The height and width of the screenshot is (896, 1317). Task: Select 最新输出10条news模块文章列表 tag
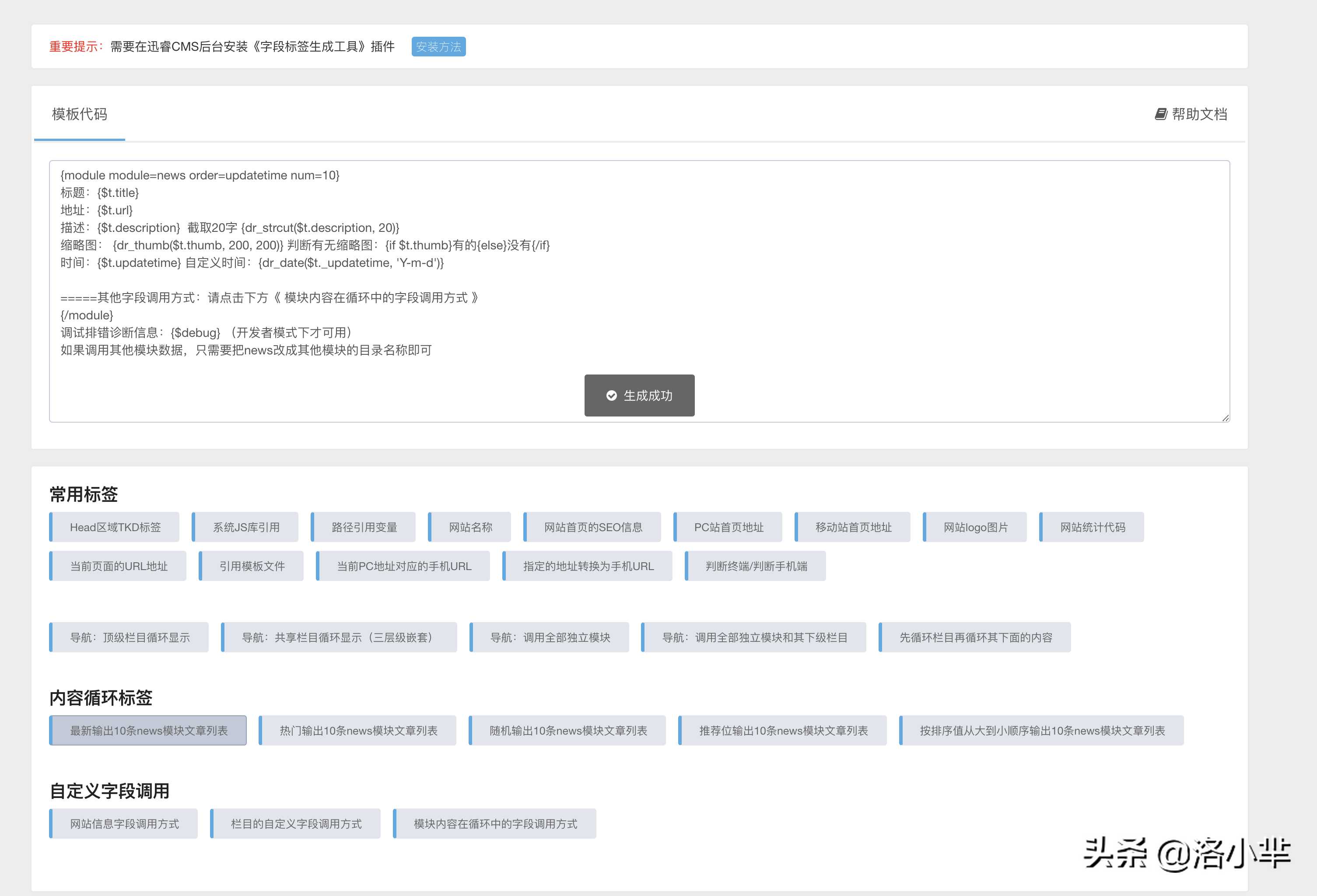tap(148, 730)
